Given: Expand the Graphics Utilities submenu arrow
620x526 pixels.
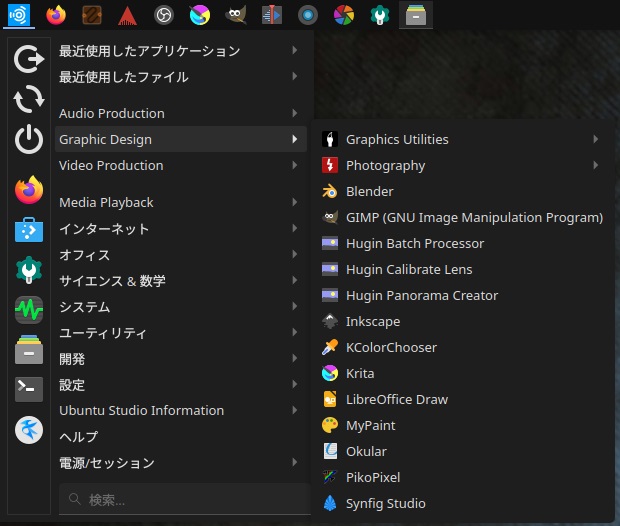Looking at the screenshot, I should [x=595, y=139].
